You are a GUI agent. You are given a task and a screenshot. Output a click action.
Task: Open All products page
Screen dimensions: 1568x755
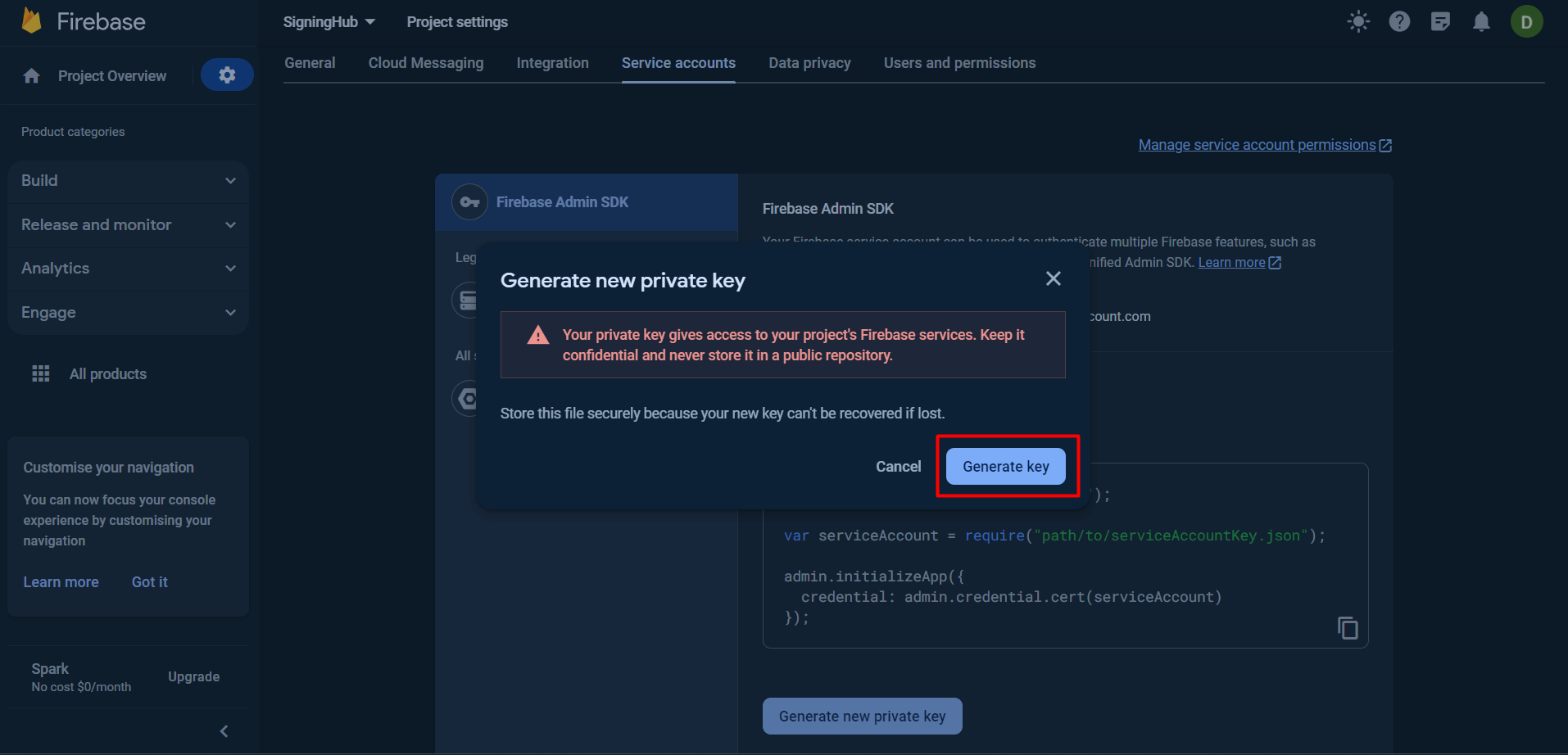[x=108, y=374]
